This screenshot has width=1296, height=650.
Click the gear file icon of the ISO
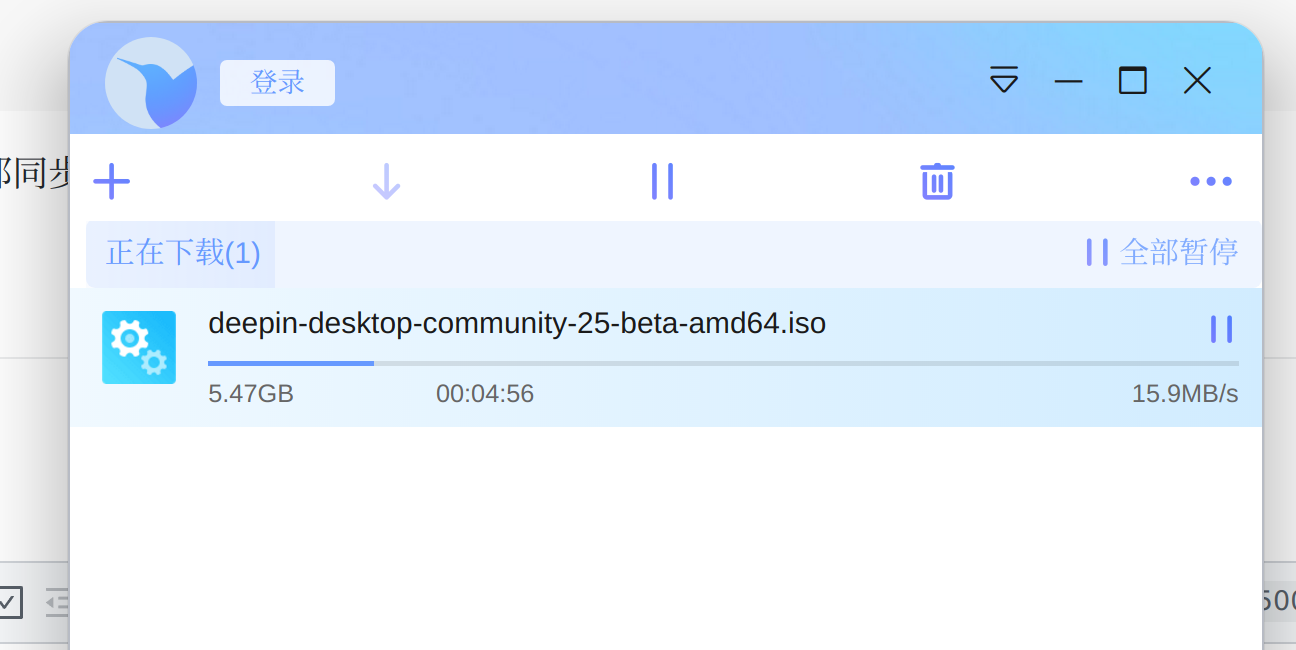[x=139, y=347]
